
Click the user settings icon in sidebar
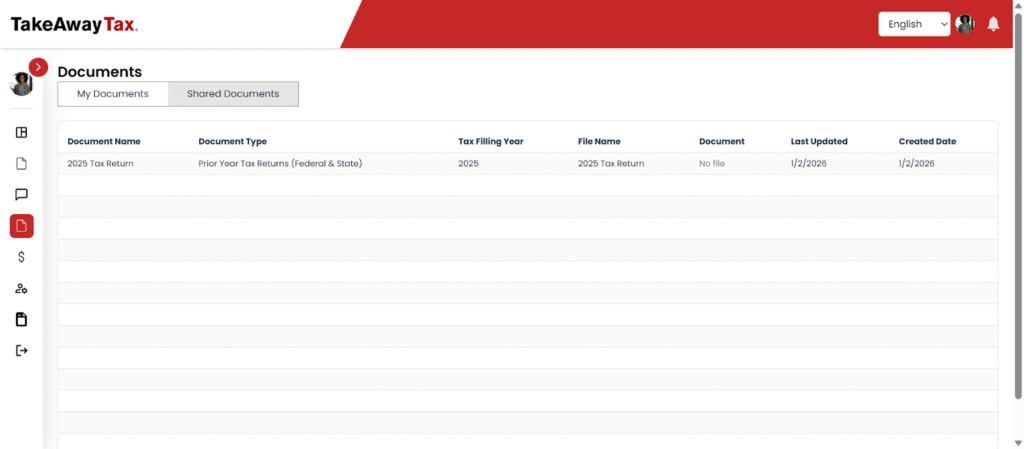tap(22, 288)
